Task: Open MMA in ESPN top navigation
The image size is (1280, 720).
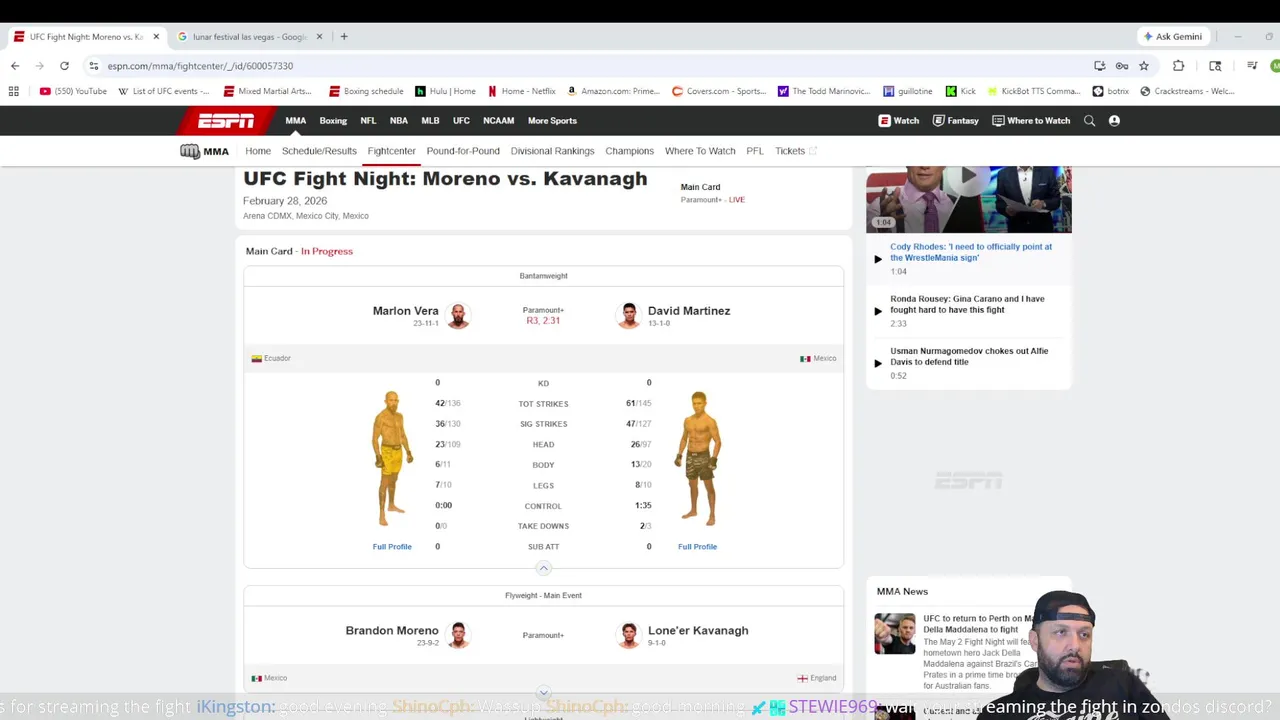Action: click(296, 121)
